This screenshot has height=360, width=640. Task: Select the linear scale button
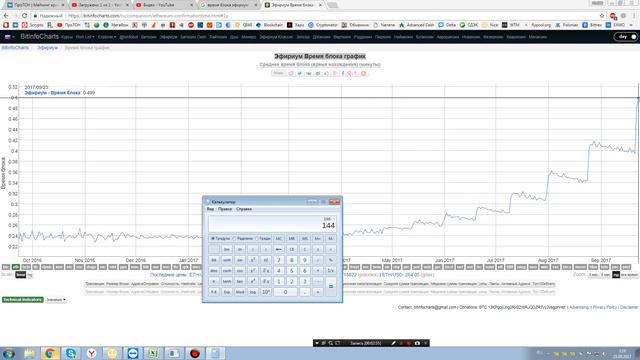click(x=20, y=275)
